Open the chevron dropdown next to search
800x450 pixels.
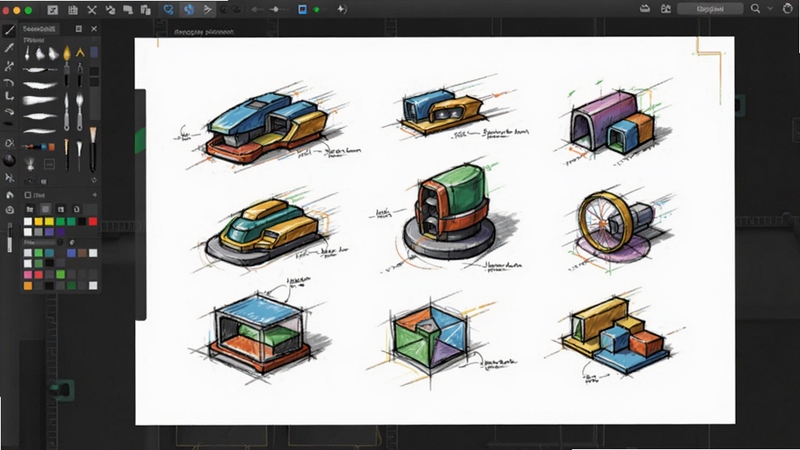(770, 9)
